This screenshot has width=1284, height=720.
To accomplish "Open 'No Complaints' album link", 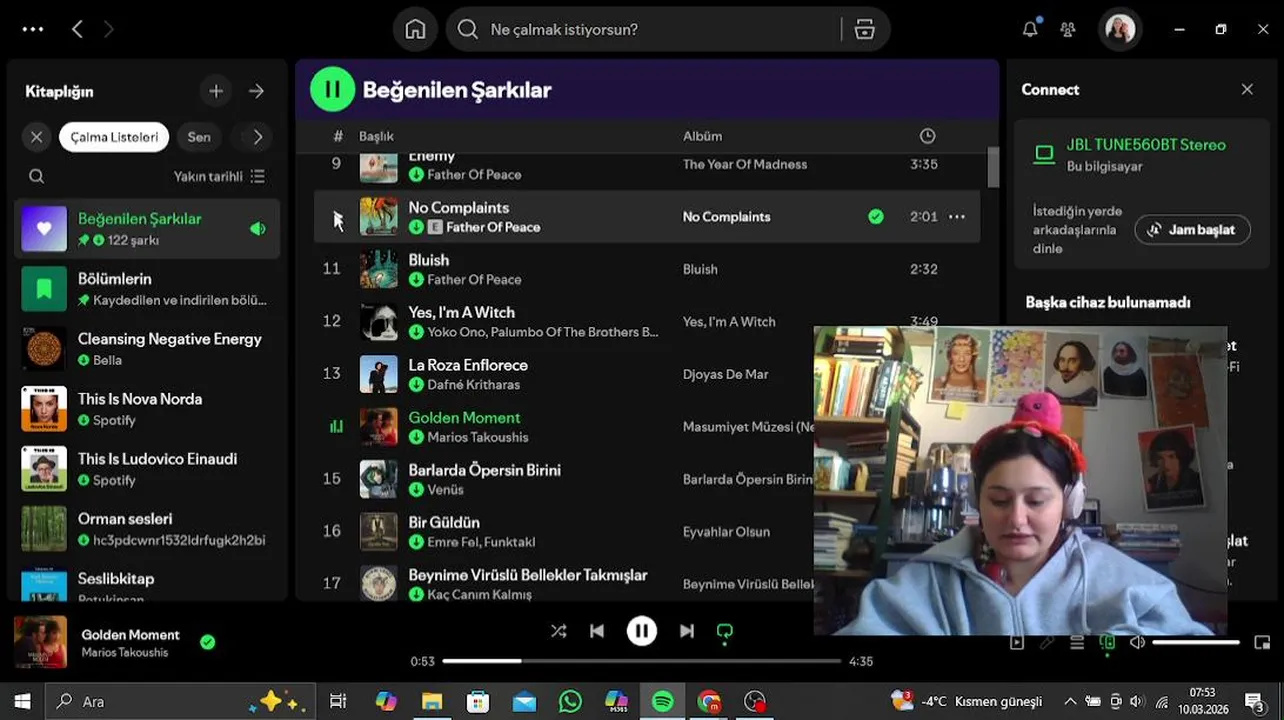I will point(726,217).
